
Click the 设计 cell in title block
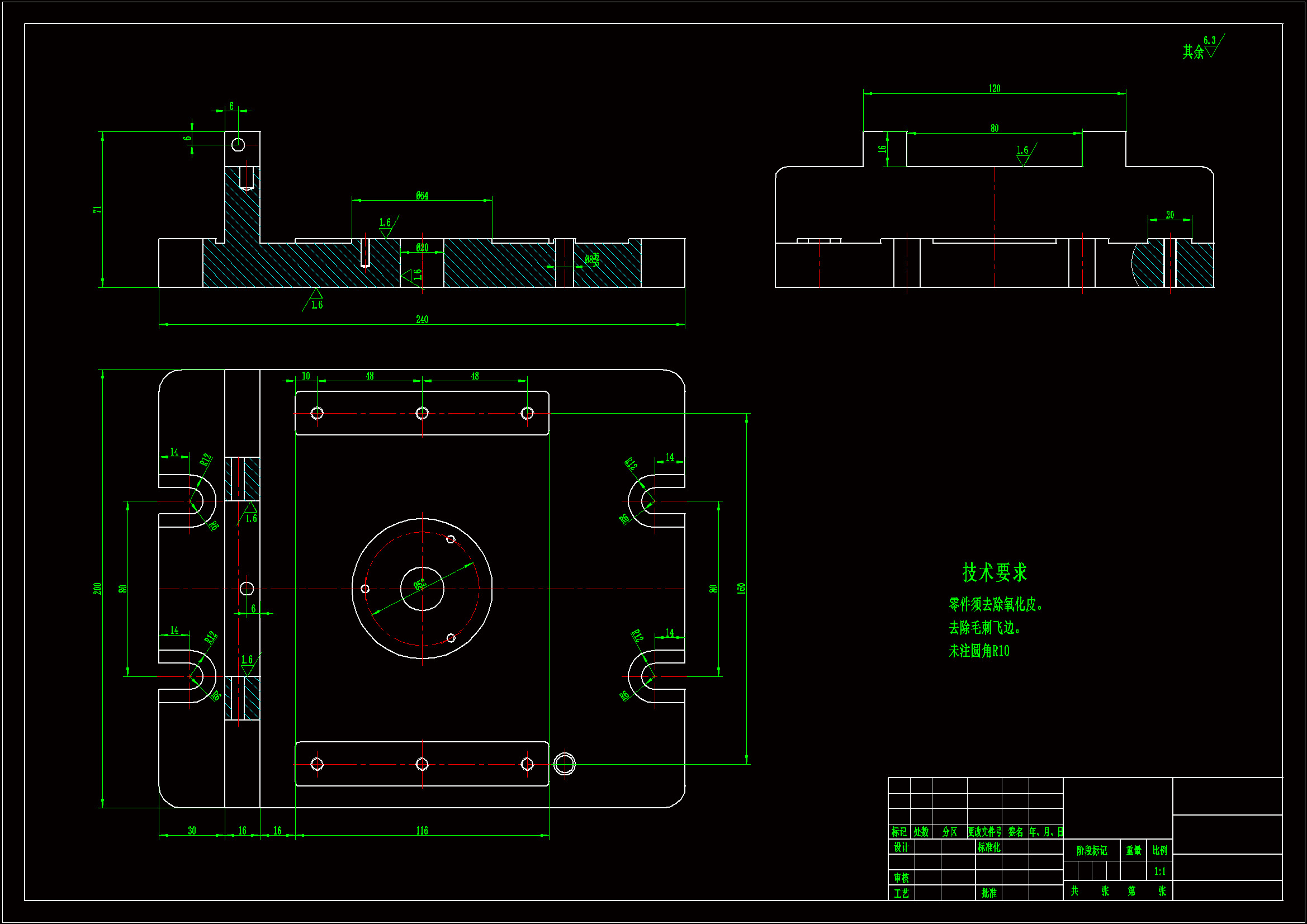tap(901, 847)
